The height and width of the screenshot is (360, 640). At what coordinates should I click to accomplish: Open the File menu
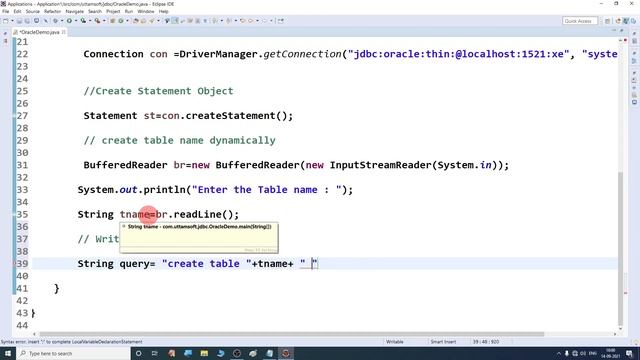(x=5, y=11)
